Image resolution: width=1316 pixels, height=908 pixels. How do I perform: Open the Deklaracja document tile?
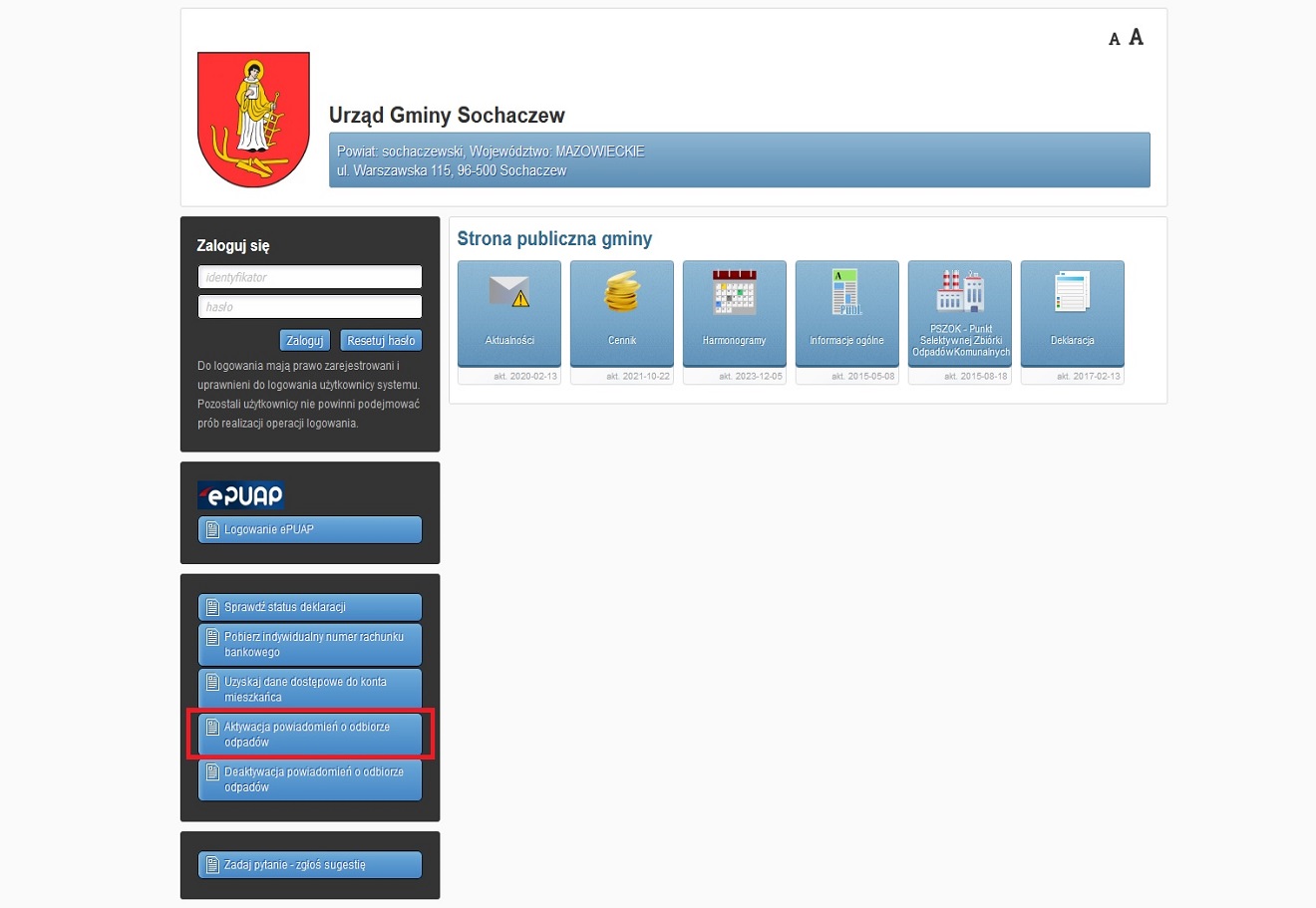[1073, 313]
